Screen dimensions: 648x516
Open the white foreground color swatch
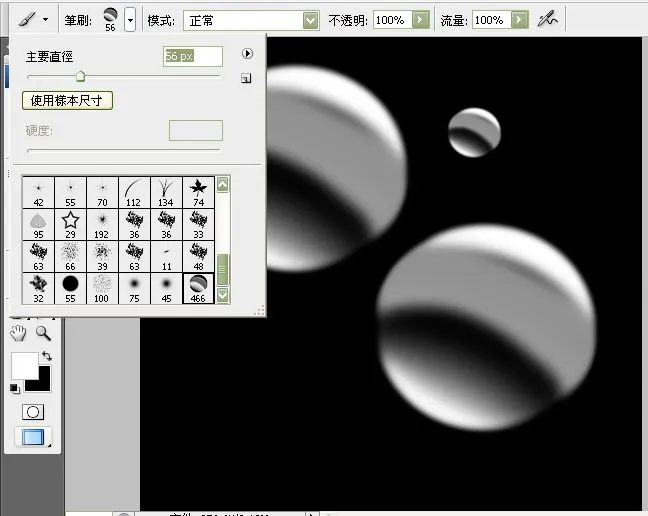(x=24, y=365)
